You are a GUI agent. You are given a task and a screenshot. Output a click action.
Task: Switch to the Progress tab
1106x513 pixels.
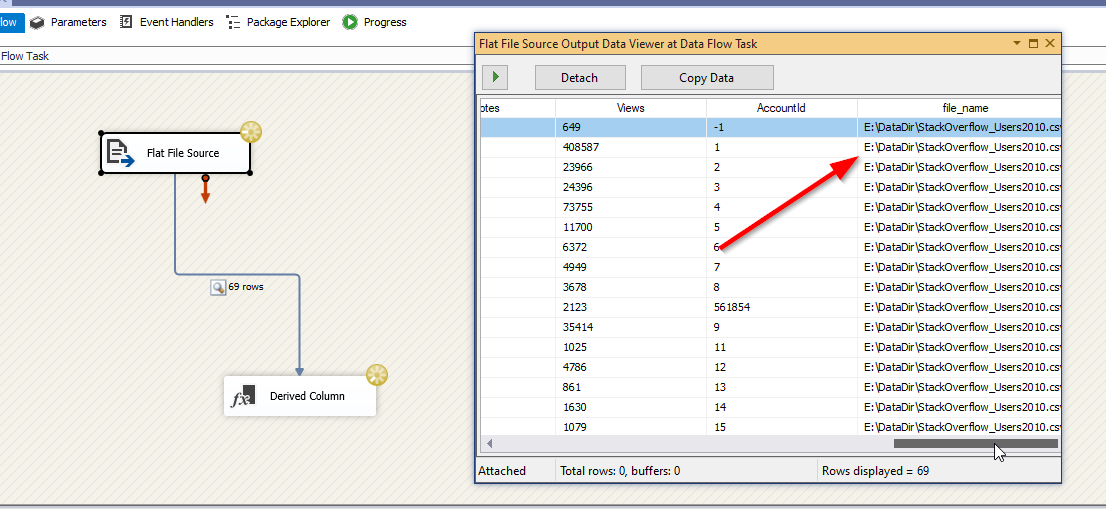(375, 22)
